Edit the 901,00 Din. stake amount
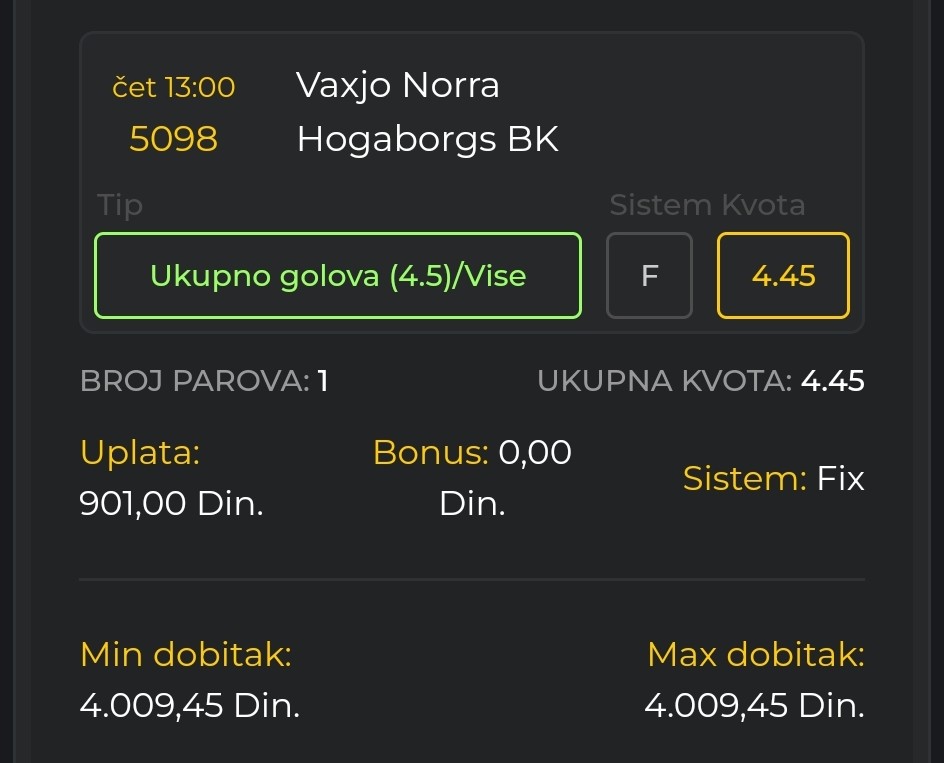 click(171, 504)
